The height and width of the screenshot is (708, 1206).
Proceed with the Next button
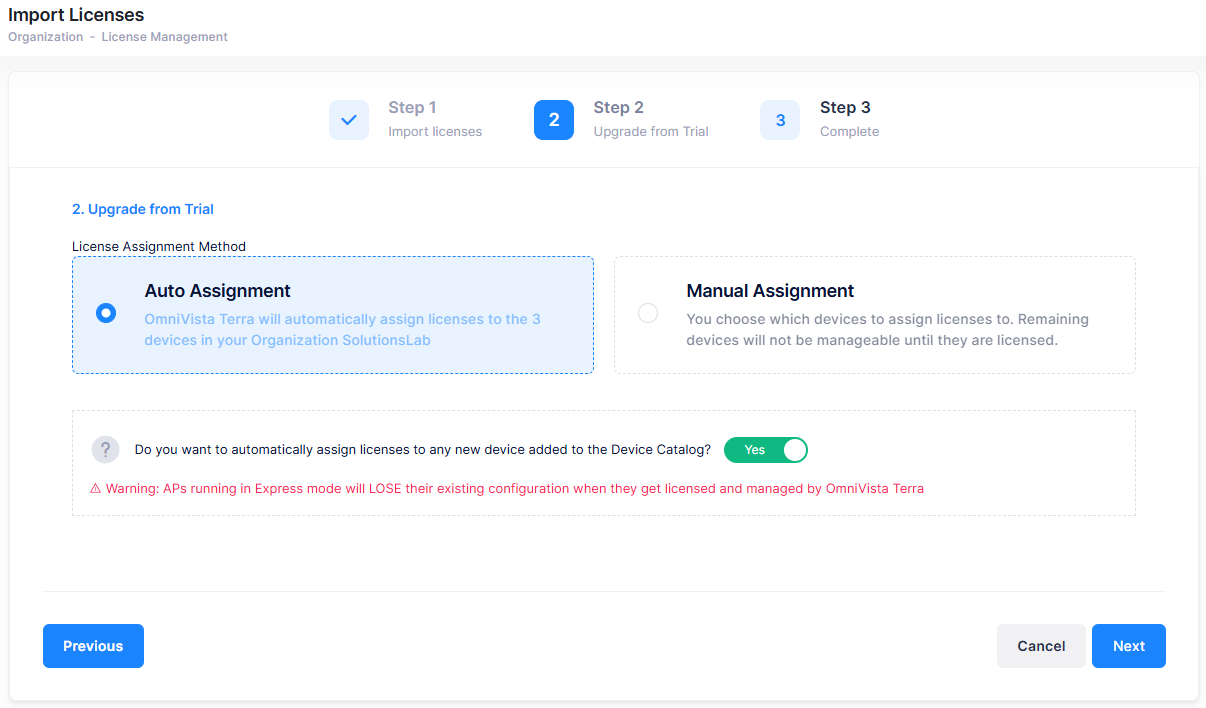tap(1128, 646)
